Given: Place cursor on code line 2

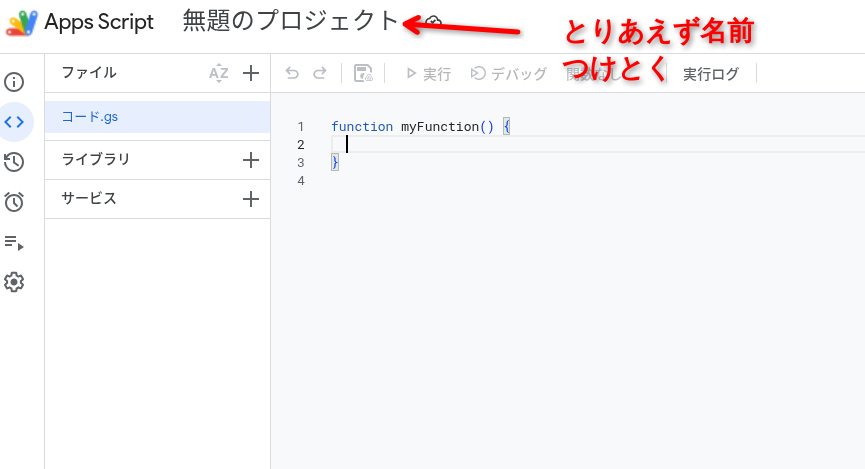Looking at the screenshot, I should tap(598, 144).
